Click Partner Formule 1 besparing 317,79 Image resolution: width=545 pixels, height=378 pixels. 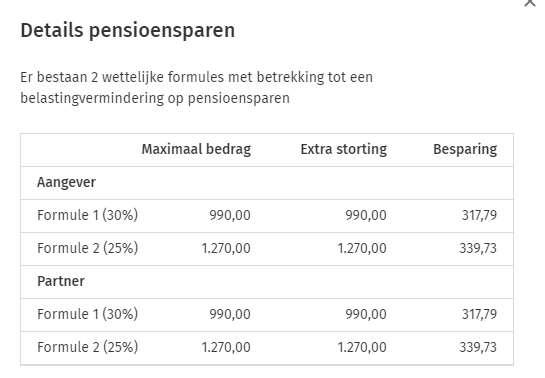[x=479, y=314]
